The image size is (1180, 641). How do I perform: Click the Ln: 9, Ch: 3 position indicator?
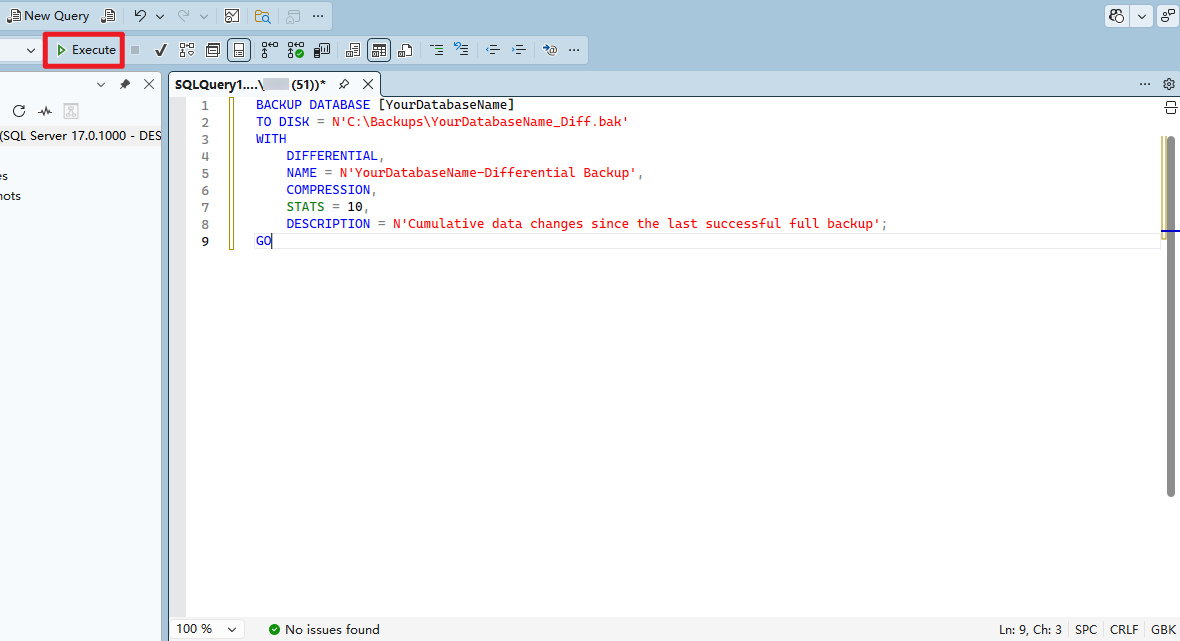point(1029,630)
